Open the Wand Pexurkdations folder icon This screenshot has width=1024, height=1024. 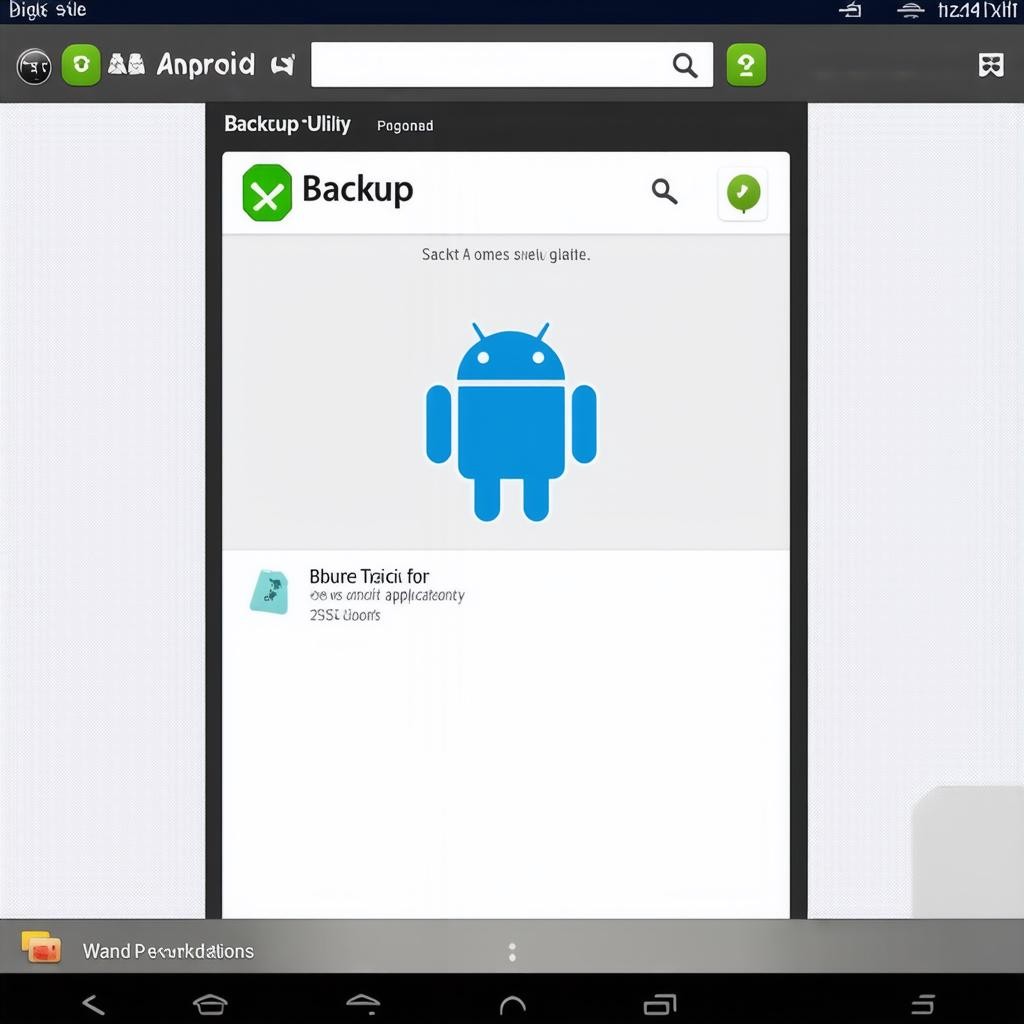point(41,948)
